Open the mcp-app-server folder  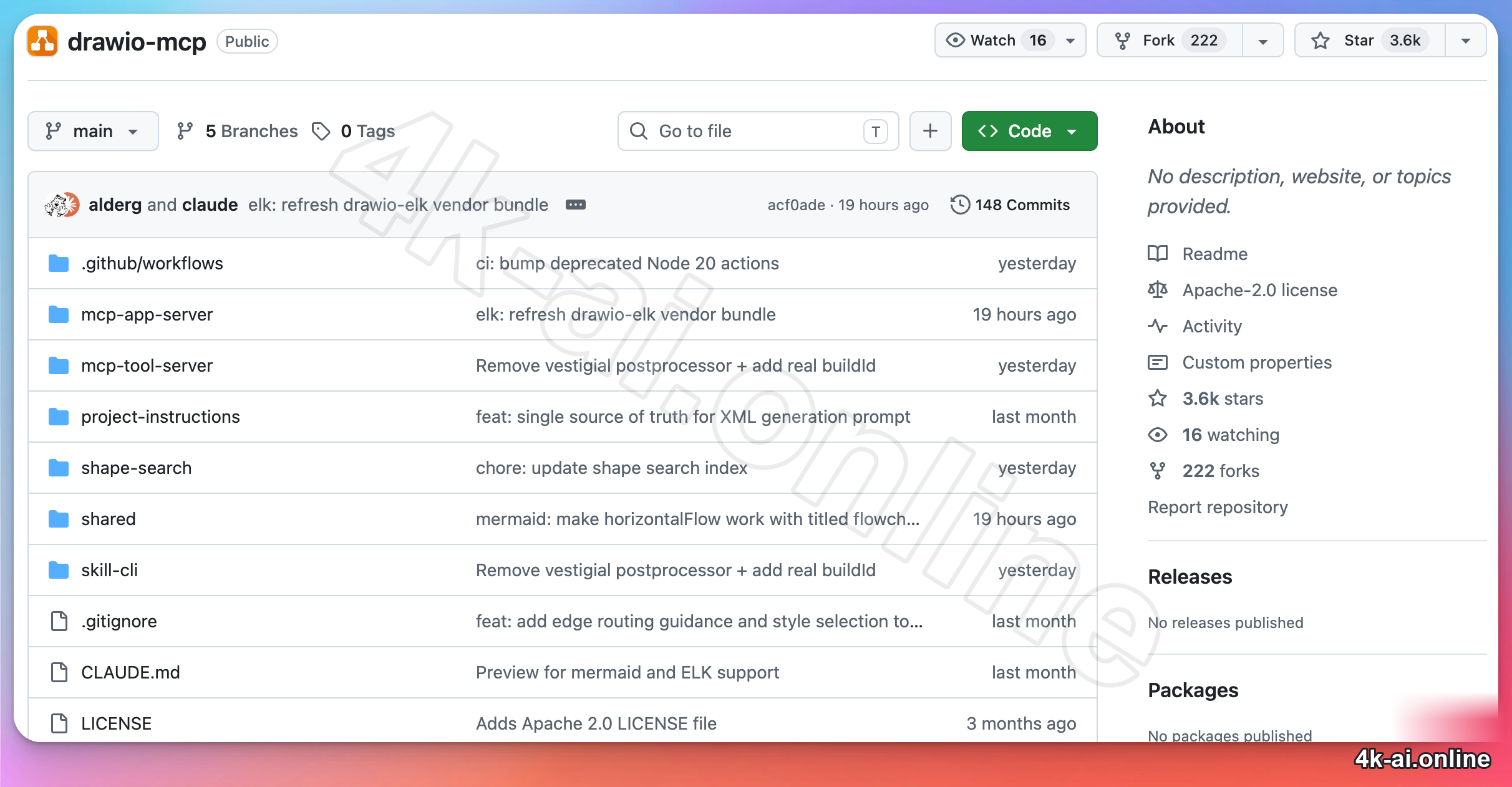point(147,314)
